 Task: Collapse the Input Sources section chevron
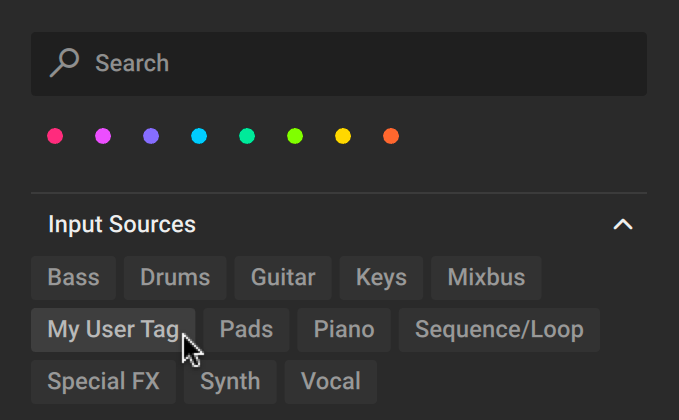[623, 224]
